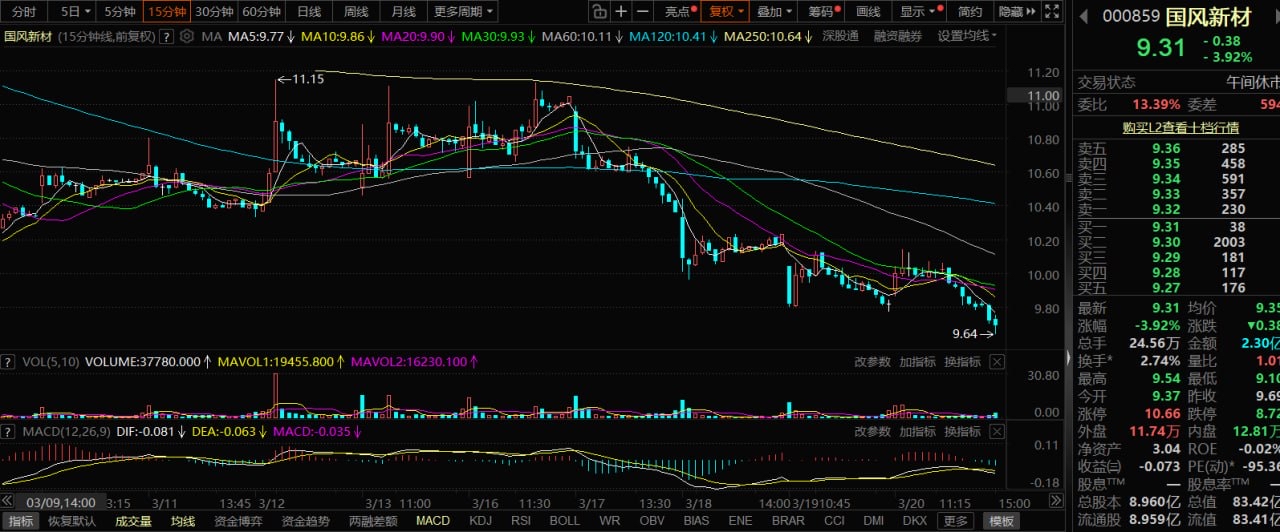Select ENE indicator
This screenshot has width=1280, height=532.
point(741,521)
